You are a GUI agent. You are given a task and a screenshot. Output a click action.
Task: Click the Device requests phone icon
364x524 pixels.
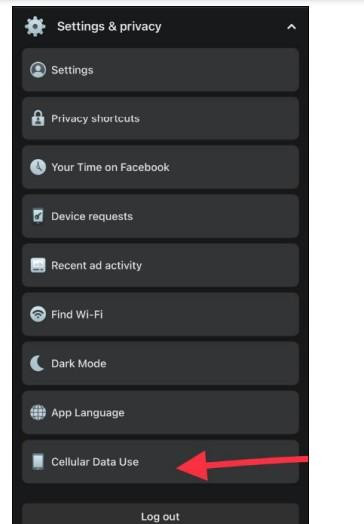38,216
